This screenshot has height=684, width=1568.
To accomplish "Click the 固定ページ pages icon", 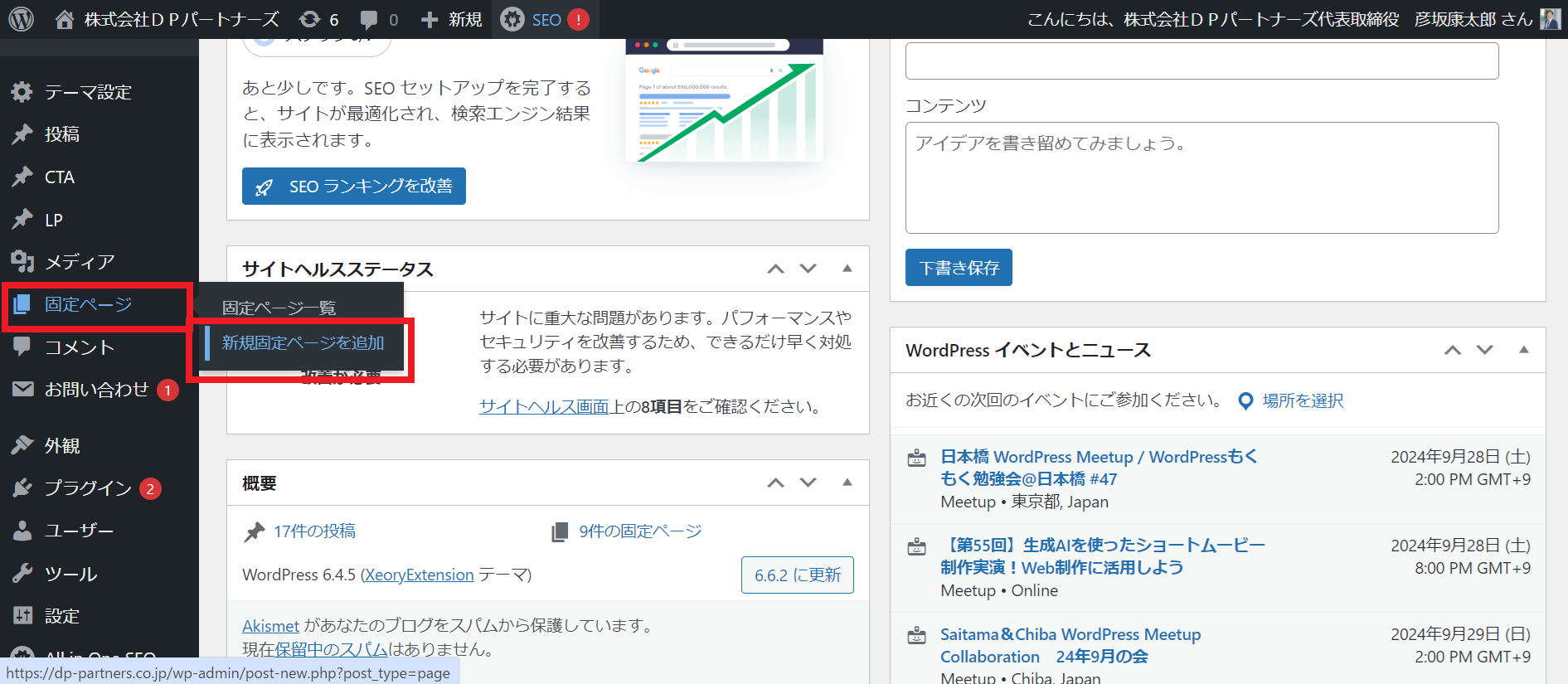I will point(22,304).
